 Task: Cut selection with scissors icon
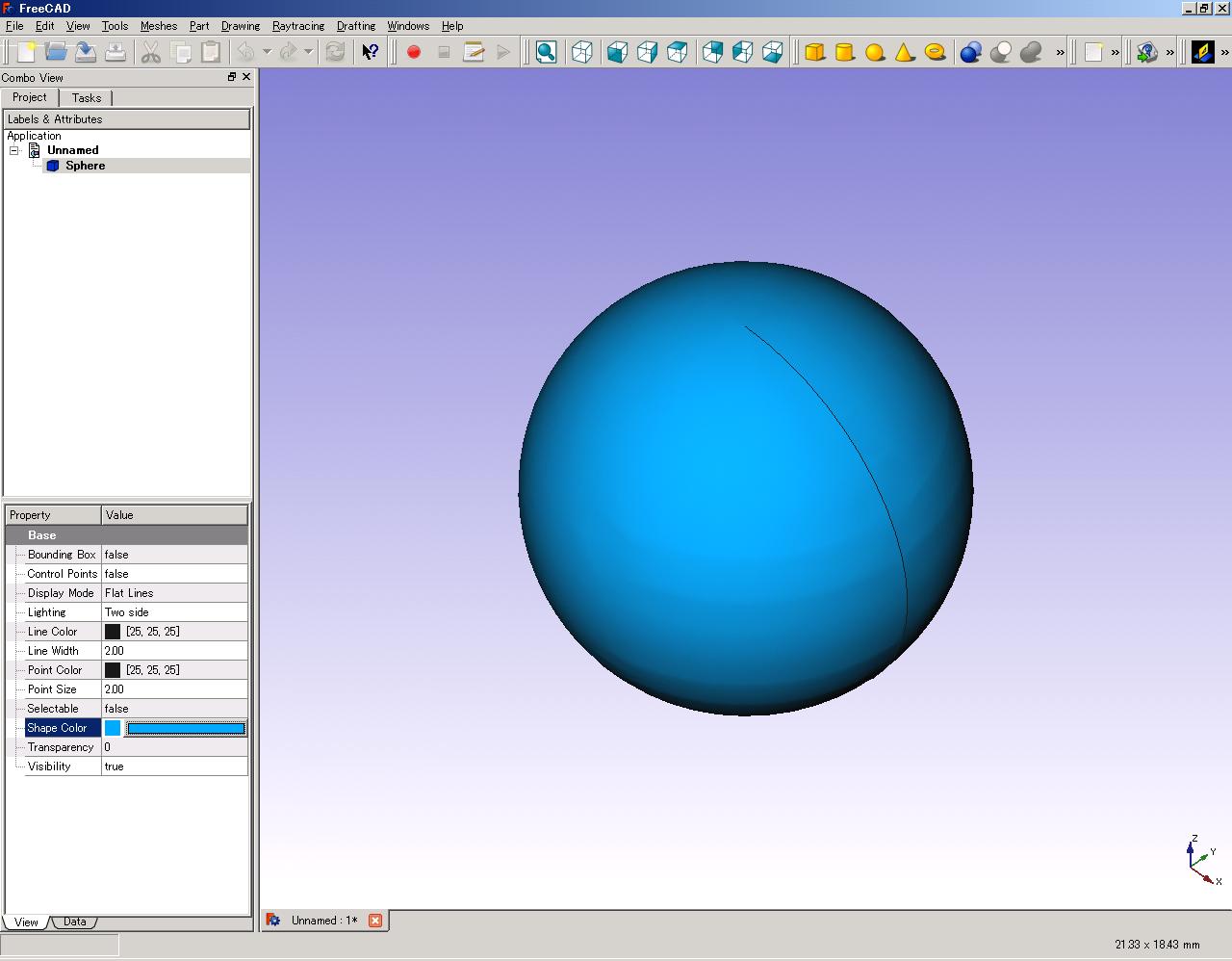(151, 52)
